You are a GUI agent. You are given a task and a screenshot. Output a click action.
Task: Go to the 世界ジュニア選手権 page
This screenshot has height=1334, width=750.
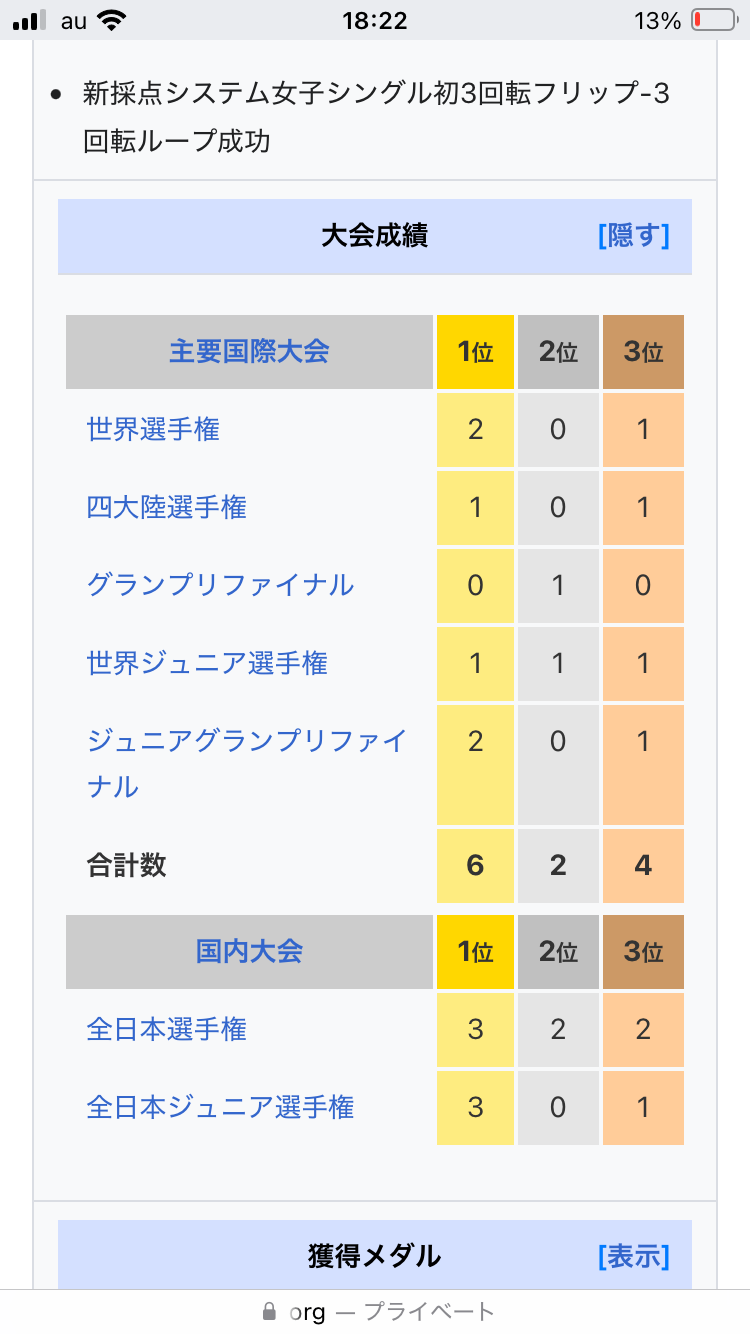tap(207, 663)
